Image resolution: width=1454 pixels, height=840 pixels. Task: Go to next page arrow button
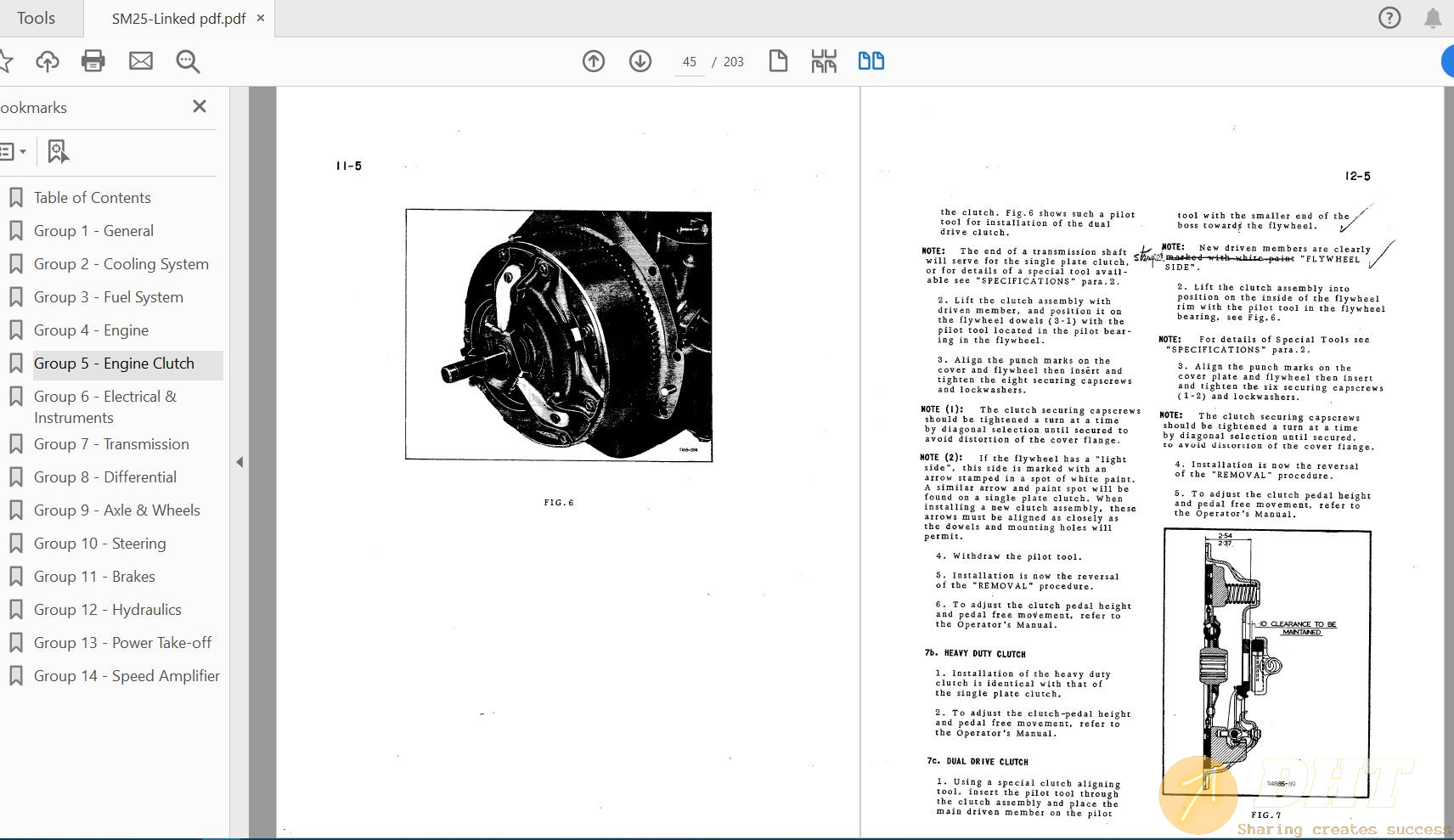pyautogui.click(x=640, y=61)
